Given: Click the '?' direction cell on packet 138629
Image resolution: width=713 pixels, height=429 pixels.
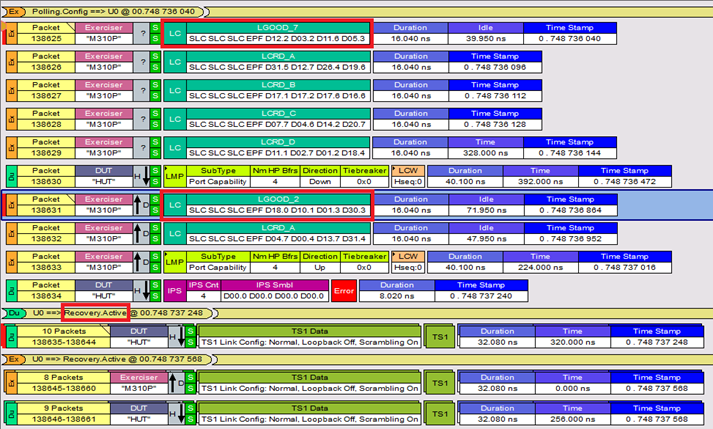Looking at the screenshot, I should (142, 148).
